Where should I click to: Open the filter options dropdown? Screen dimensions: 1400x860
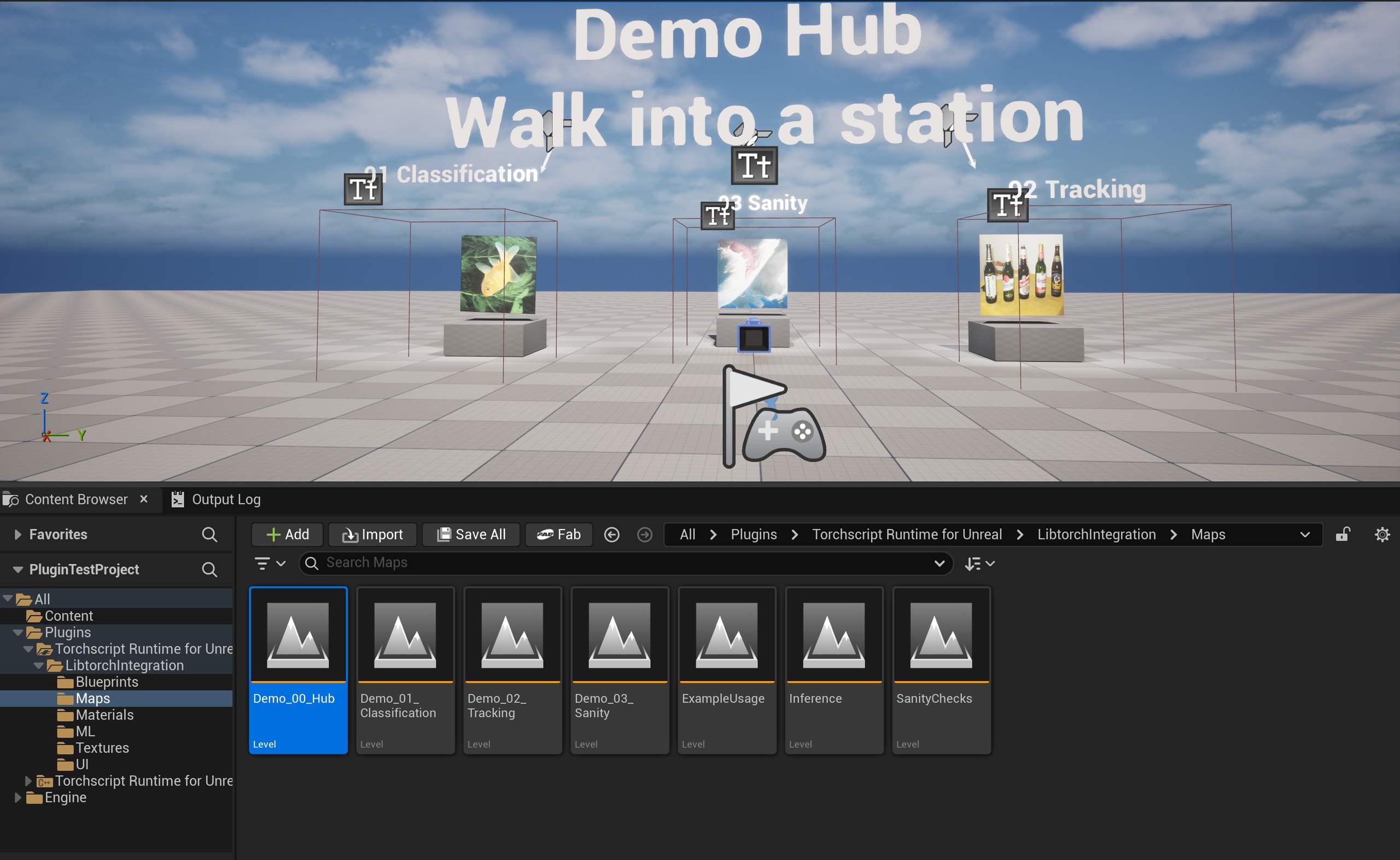pyautogui.click(x=270, y=563)
